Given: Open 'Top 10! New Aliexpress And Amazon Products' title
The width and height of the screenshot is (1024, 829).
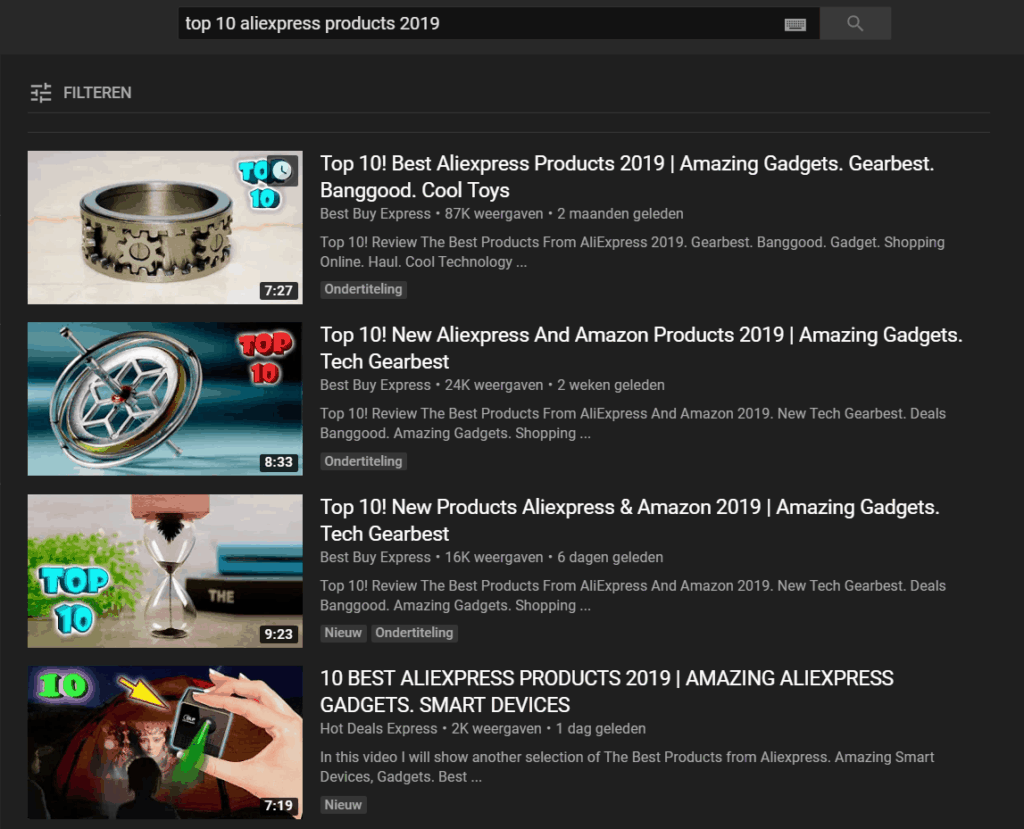Looking at the screenshot, I should [641, 348].
